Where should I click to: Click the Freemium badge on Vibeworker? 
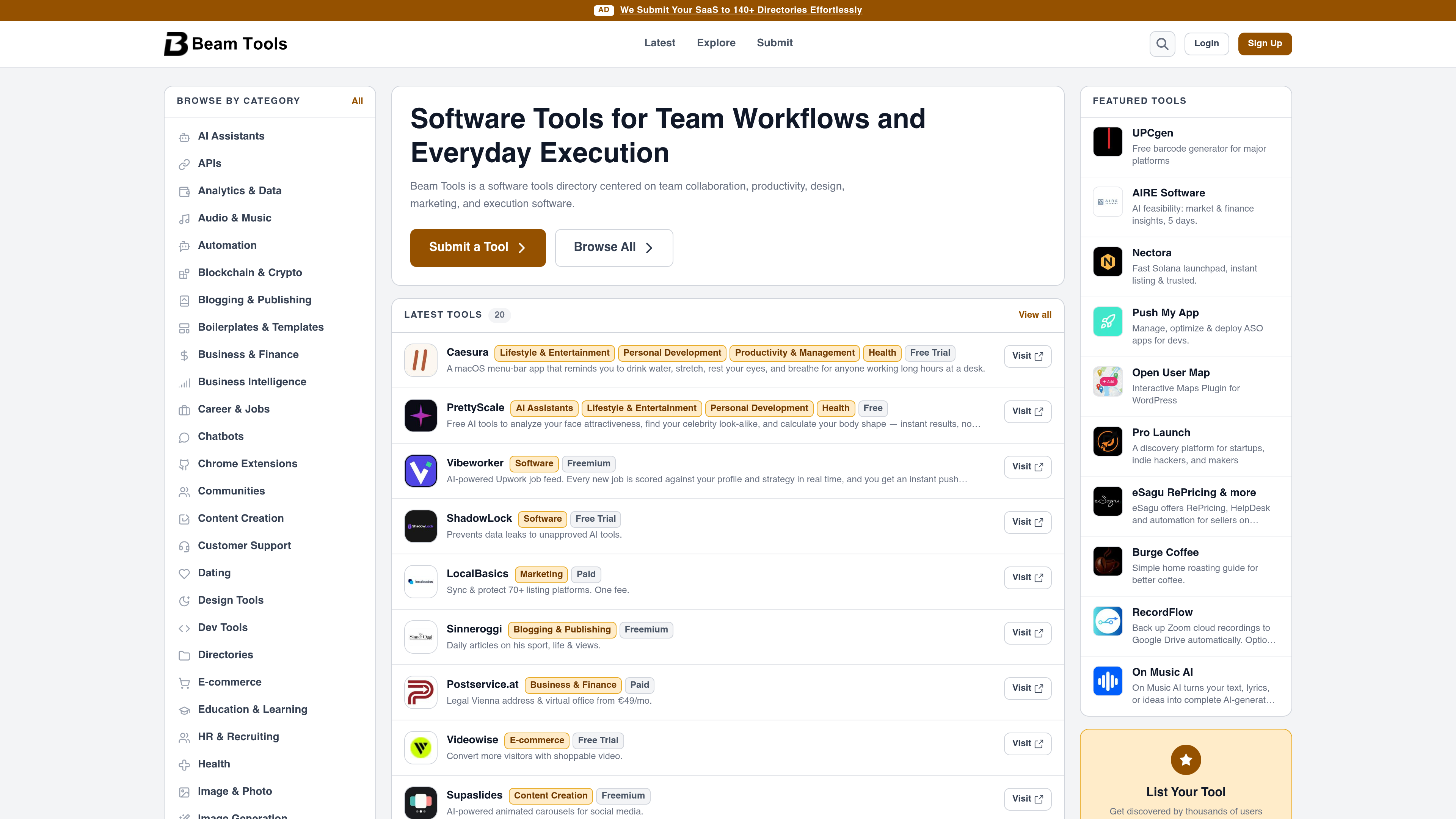(x=588, y=463)
